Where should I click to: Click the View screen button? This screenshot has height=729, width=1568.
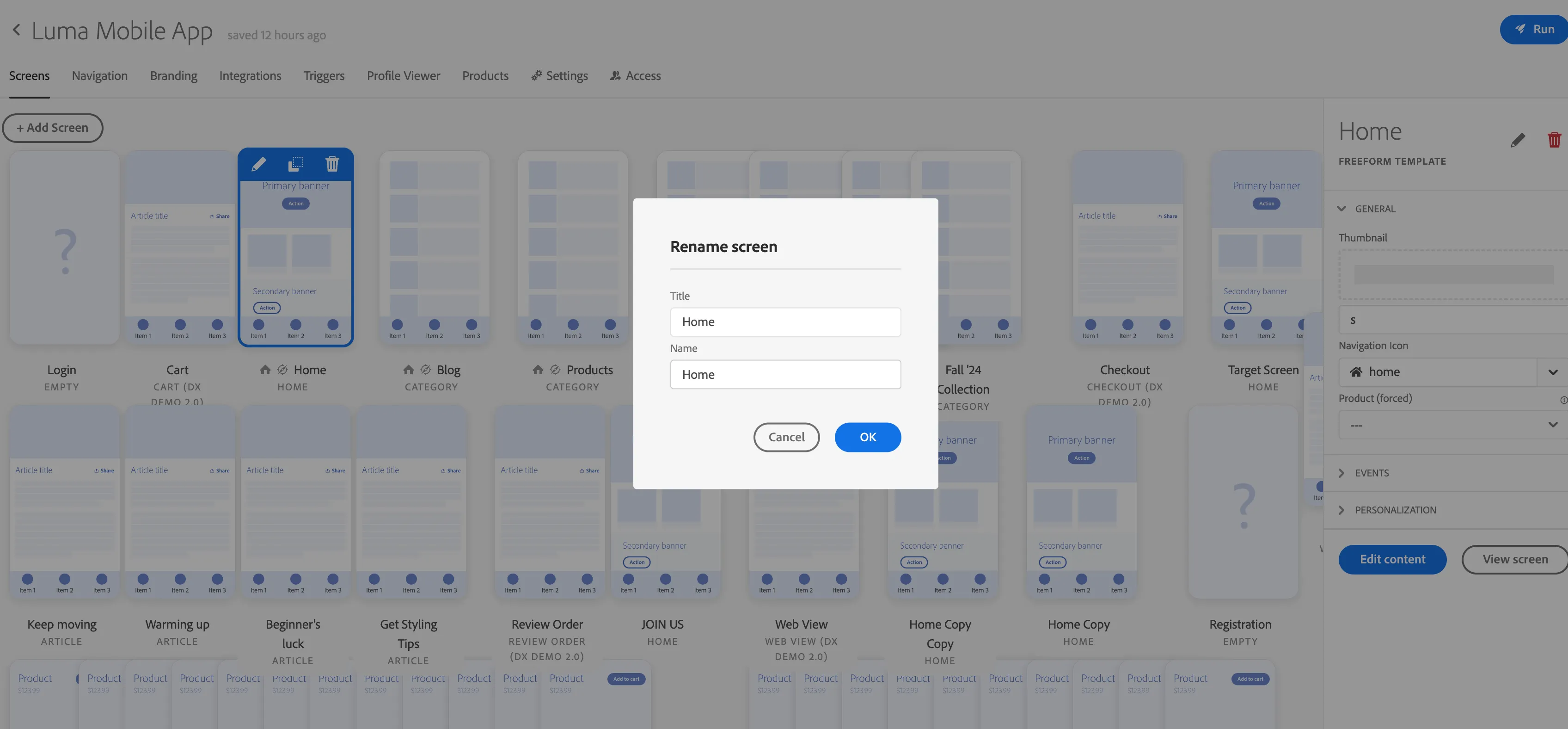pos(1514,560)
